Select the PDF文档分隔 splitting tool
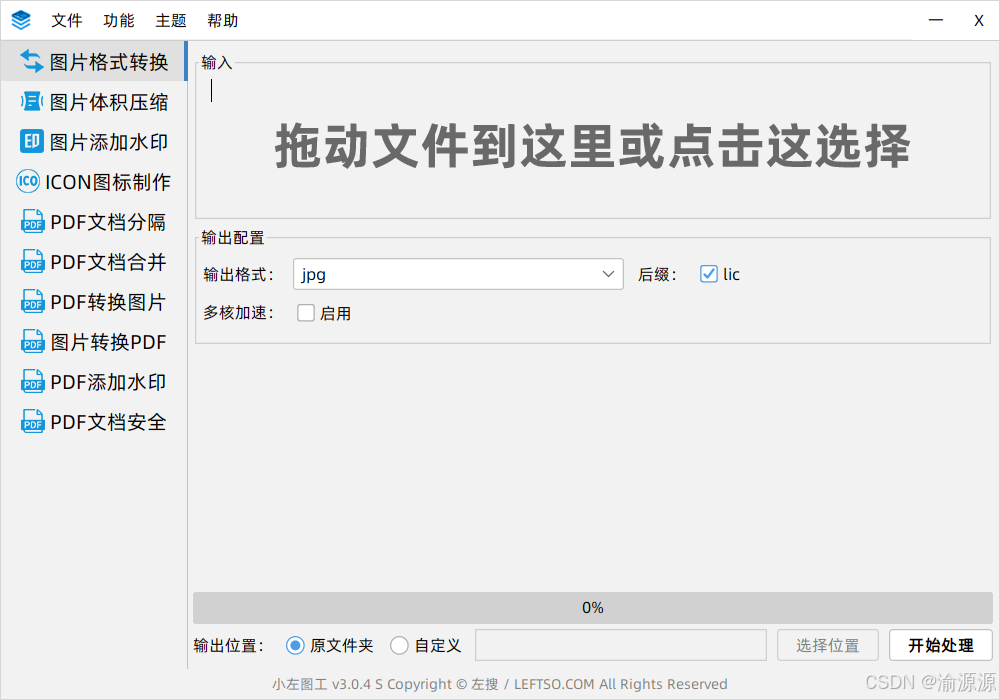Image resolution: width=1000 pixels, height=700 pixels. pyautogui.click(x=93, y=221)
